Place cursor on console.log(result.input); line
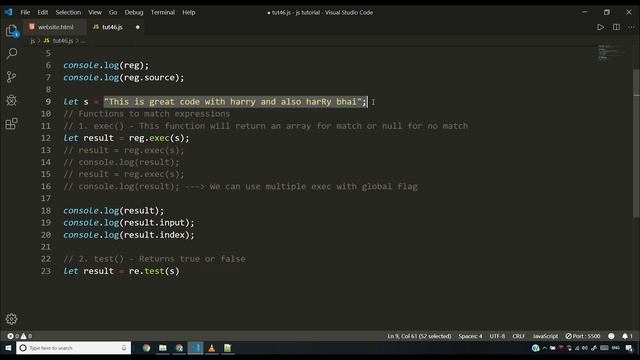 tap(129, 223)
